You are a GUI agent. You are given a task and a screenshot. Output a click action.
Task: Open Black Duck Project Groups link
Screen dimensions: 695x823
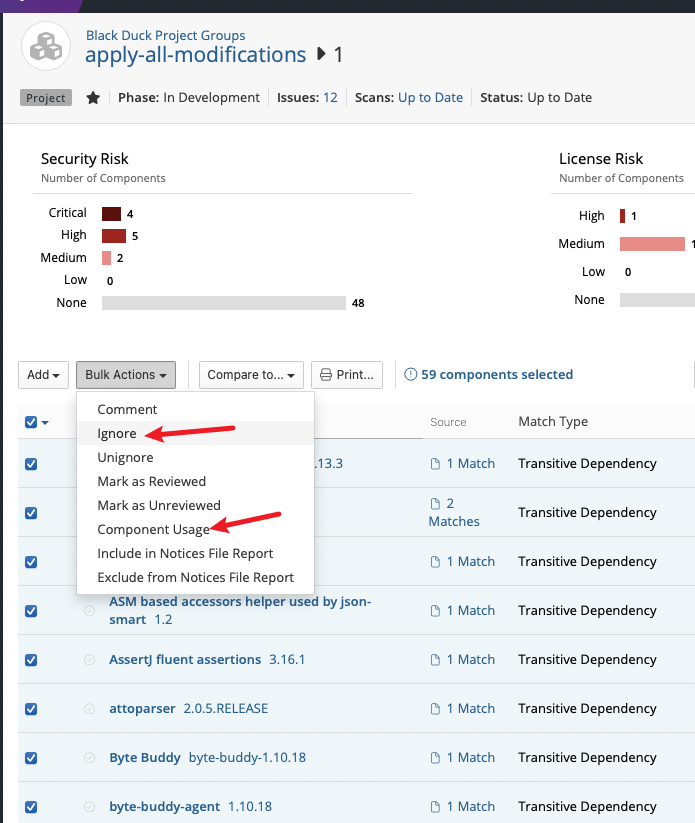pyautogui.click(x=165, y=35)
